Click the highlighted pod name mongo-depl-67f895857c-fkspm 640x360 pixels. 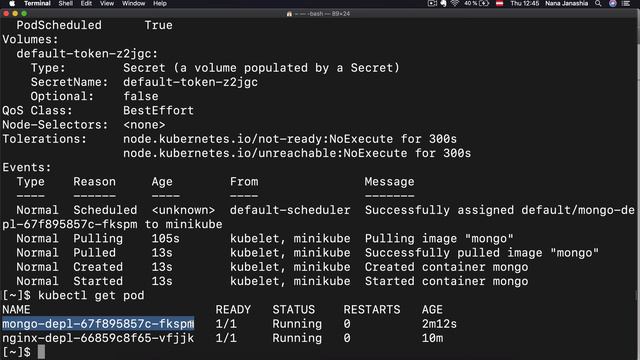tap(98, 324)
